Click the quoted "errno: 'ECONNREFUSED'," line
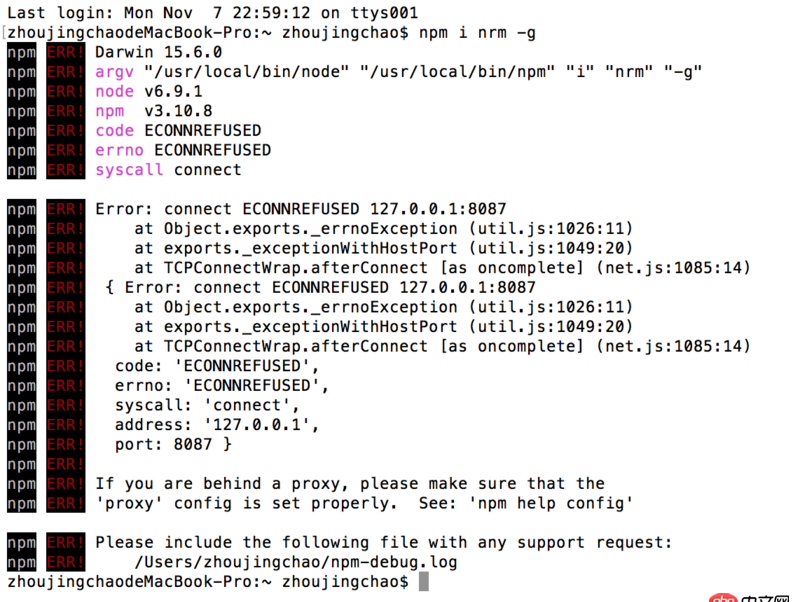 click(x=222, y=385)
